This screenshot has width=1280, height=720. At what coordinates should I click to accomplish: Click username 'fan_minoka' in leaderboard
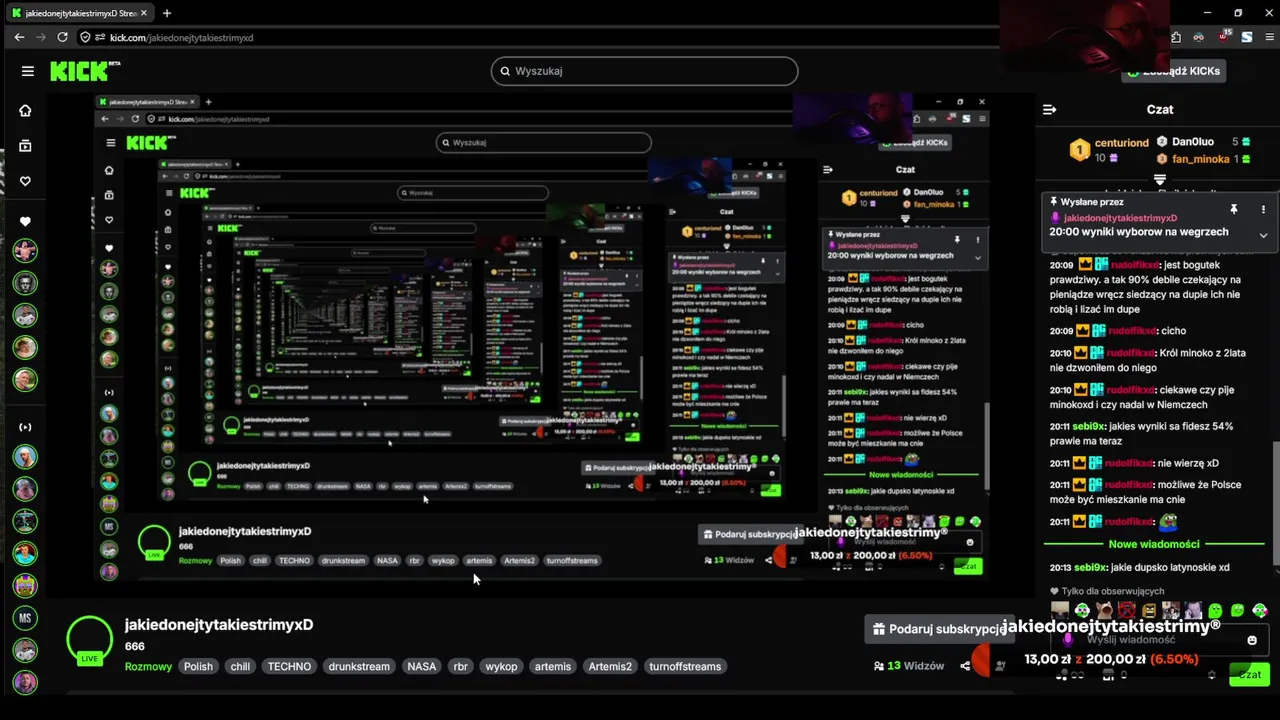[x=1200, y=159]
